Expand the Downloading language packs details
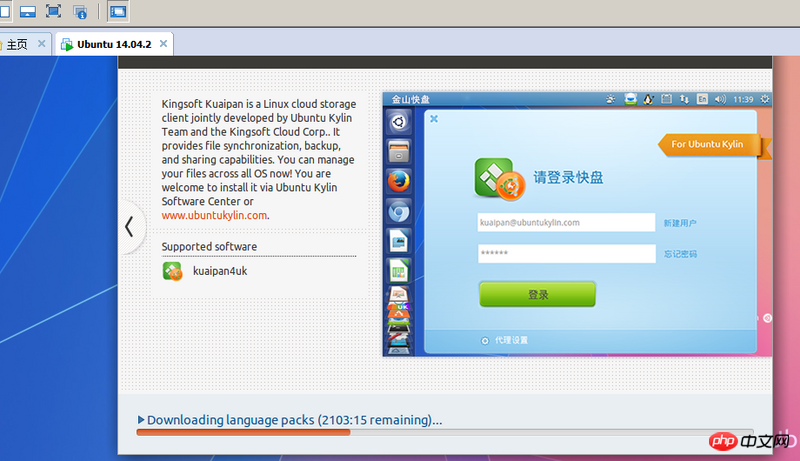Screen dimensions: 800x461 coord(141,420)
